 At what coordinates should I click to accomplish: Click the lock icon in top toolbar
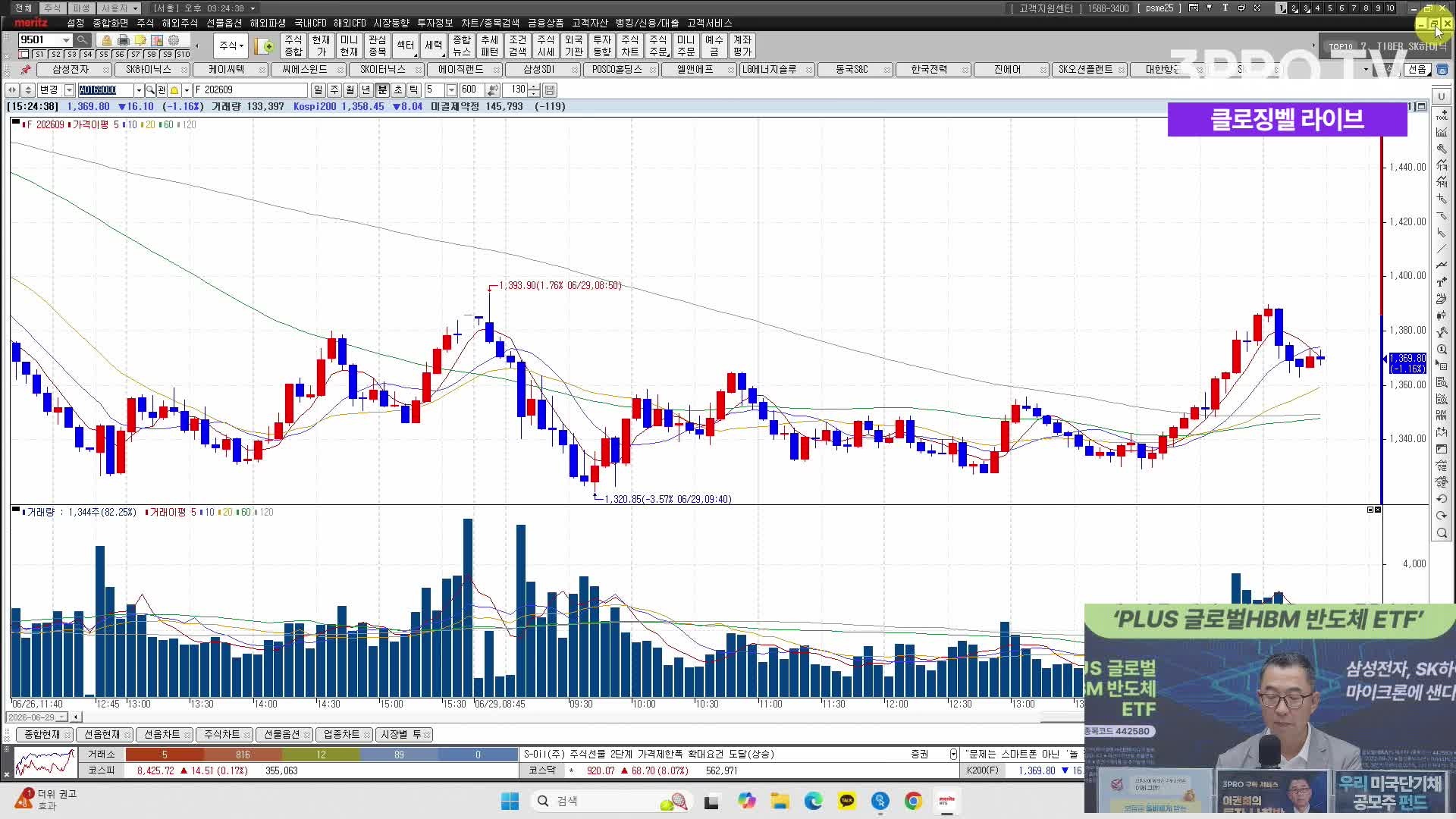(107, 40)
